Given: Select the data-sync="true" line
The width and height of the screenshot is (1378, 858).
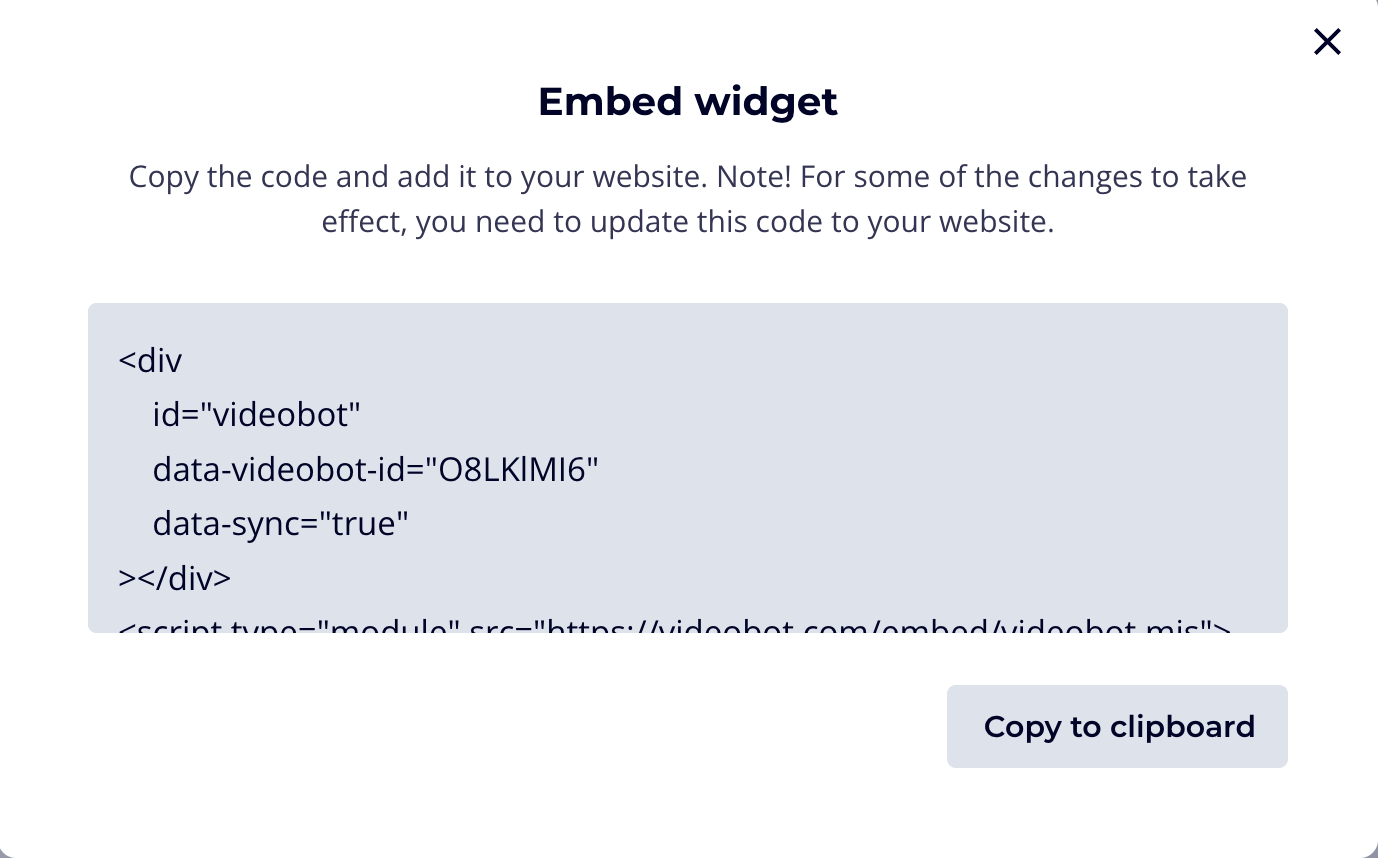Looking at the screenshot, I should (x=280, y=522).
